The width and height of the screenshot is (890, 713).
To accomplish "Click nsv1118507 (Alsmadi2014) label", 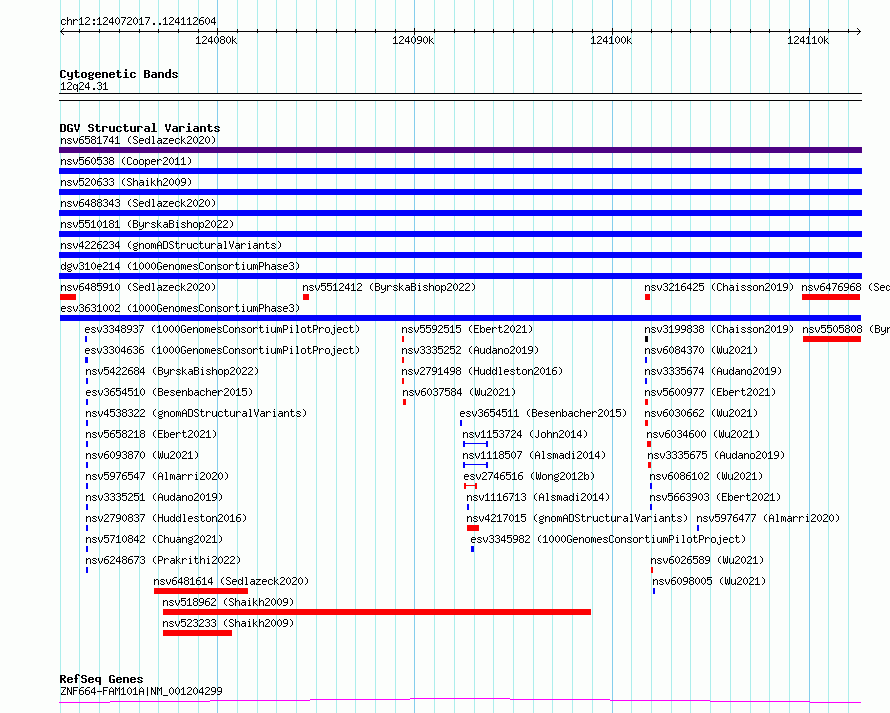I will (534, 455).
